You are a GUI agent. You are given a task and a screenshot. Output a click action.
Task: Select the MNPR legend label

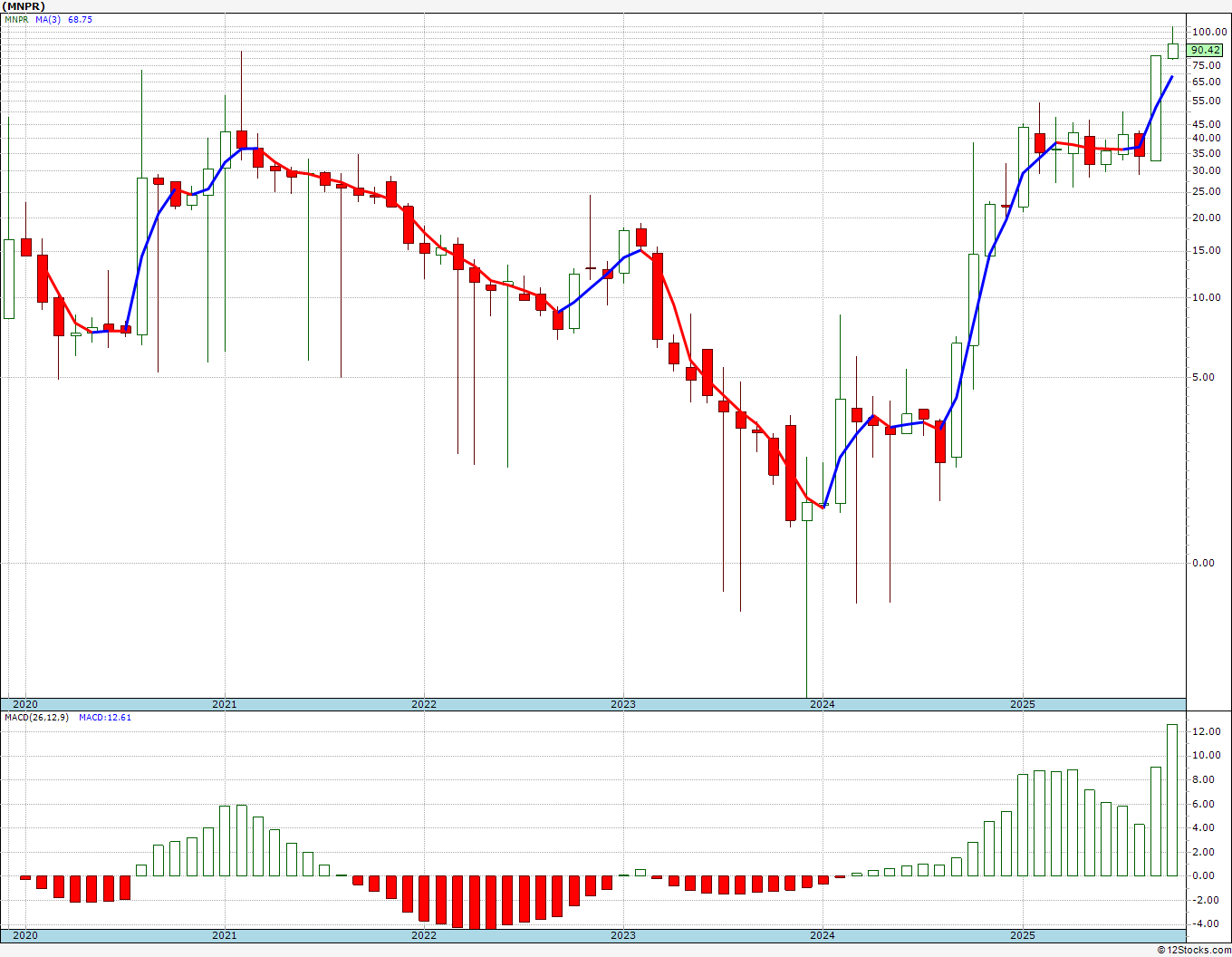point(17,19)
